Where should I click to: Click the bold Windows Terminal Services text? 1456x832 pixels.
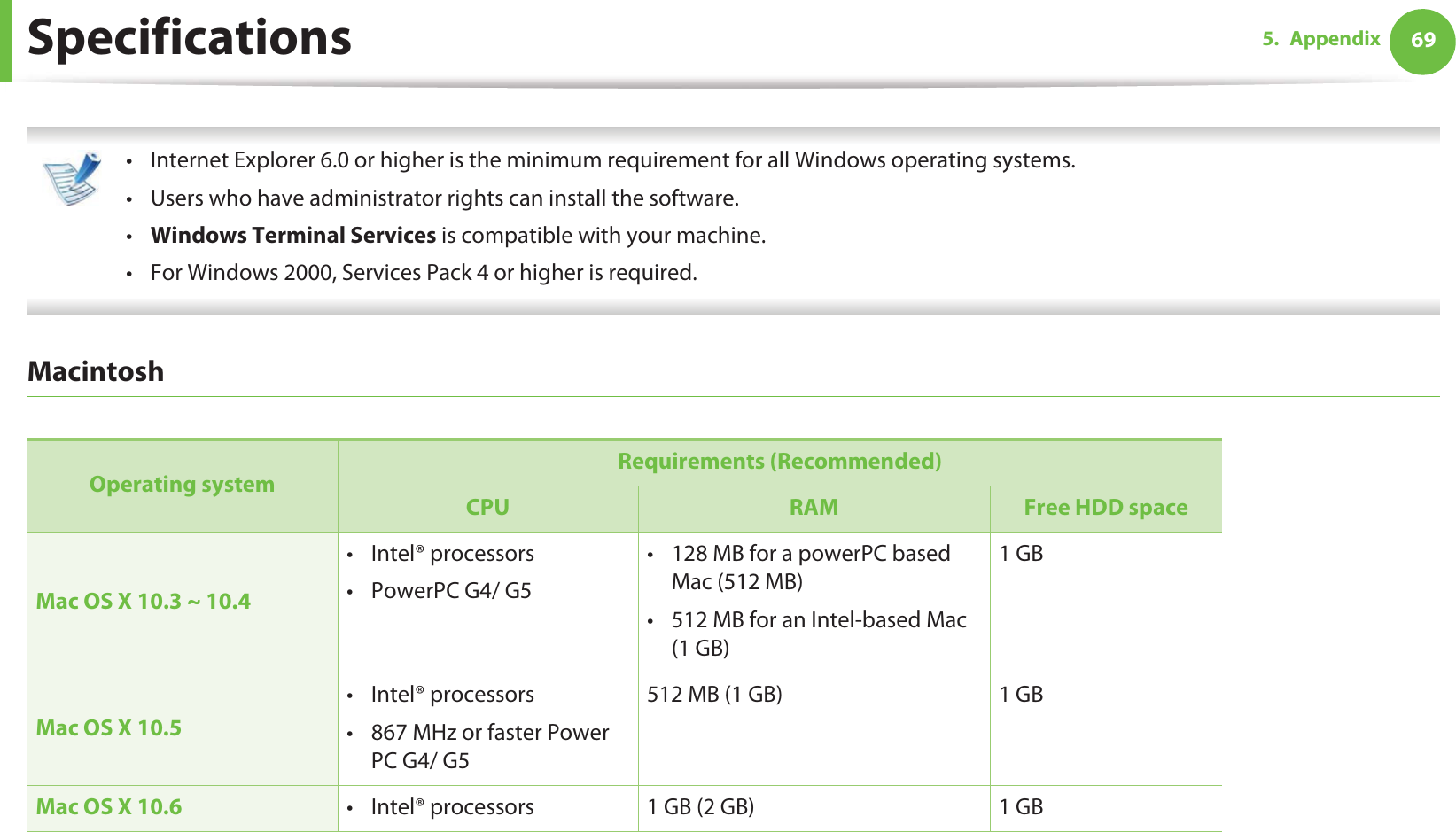[293, 236]
